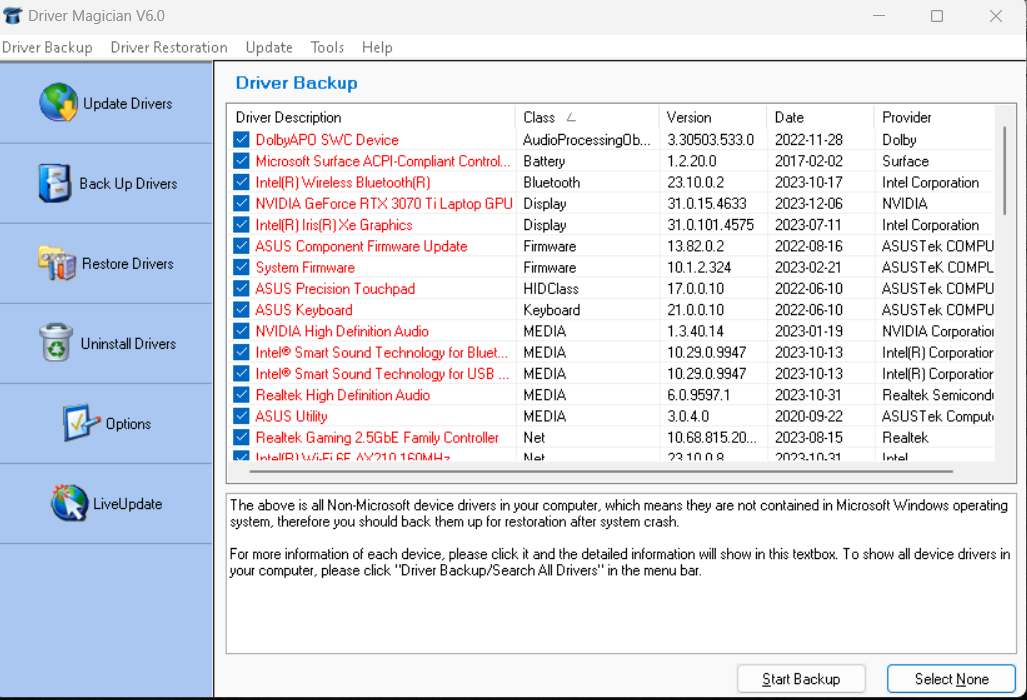This screenshot has width=1027, height=700.
Task: Toggle the Intel(R) Wireless Bluetooth(R) checkbox
Action: coord(242,182)
